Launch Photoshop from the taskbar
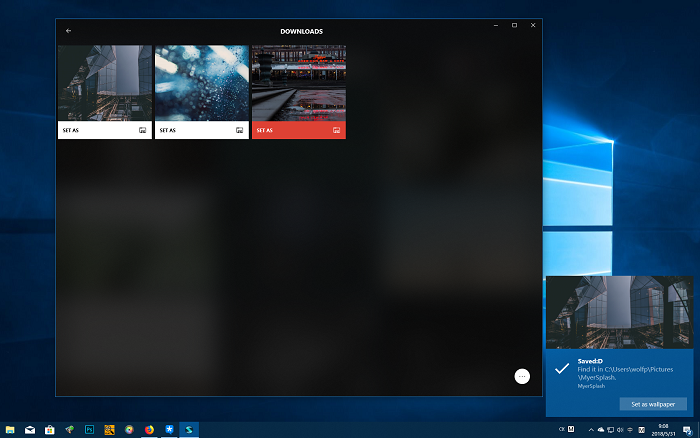700x438 pixels. tap(89, 430)
